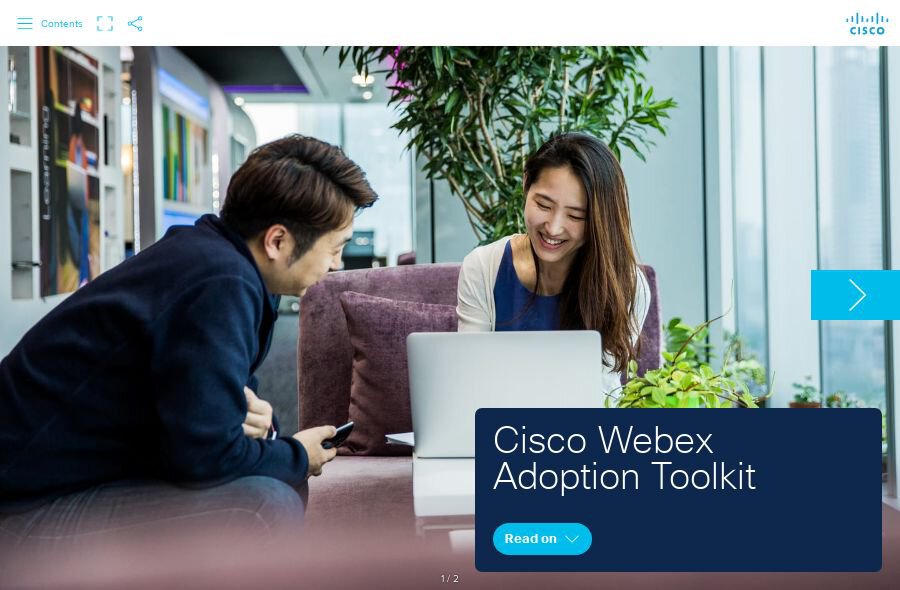The width and height of the screenshot is (900, 590).
Task: Click the laptop in the cover photo
Action: 504,393
